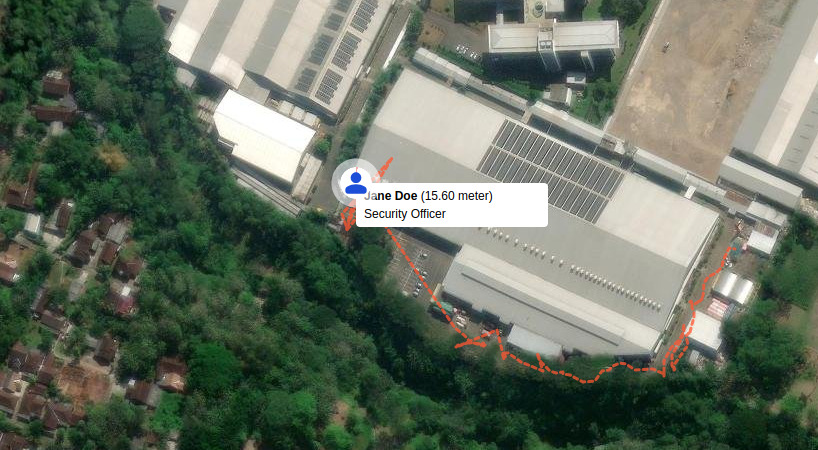This screenshot has width=818, height=450.
Task: Click the doubled route lines at the southeast corner
Action: click(x=677, y=349)
